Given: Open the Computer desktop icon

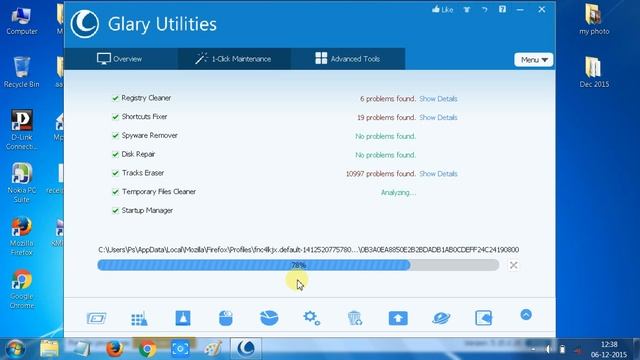Looking at the screenshot, I should 22,21.
